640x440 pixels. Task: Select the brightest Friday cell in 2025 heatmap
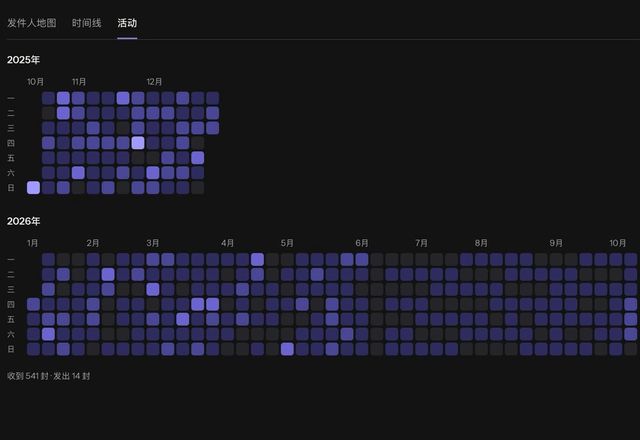pyautogui.click(x=198, y=158)
